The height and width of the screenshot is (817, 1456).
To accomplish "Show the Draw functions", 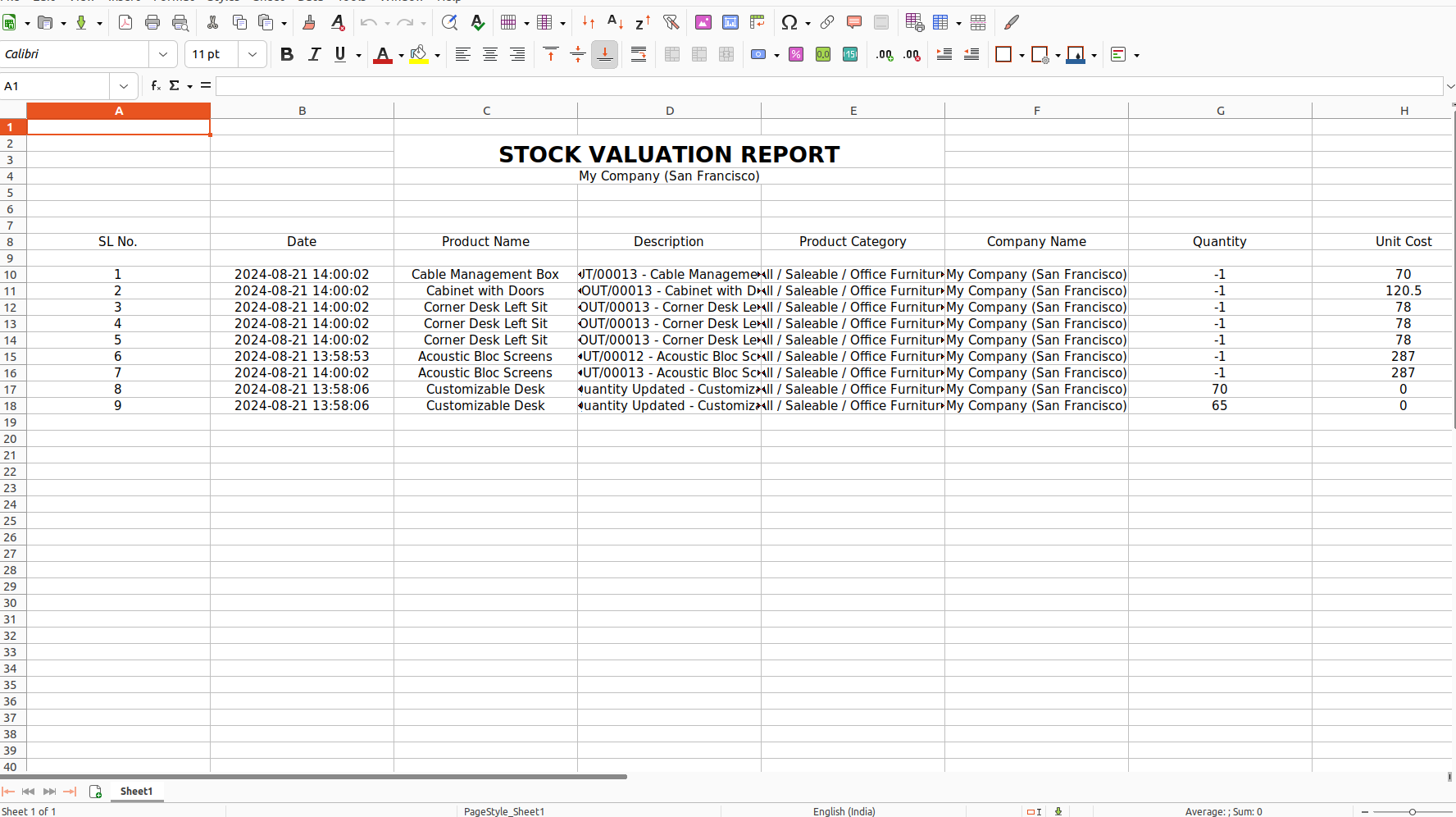I will [1012, 22].
